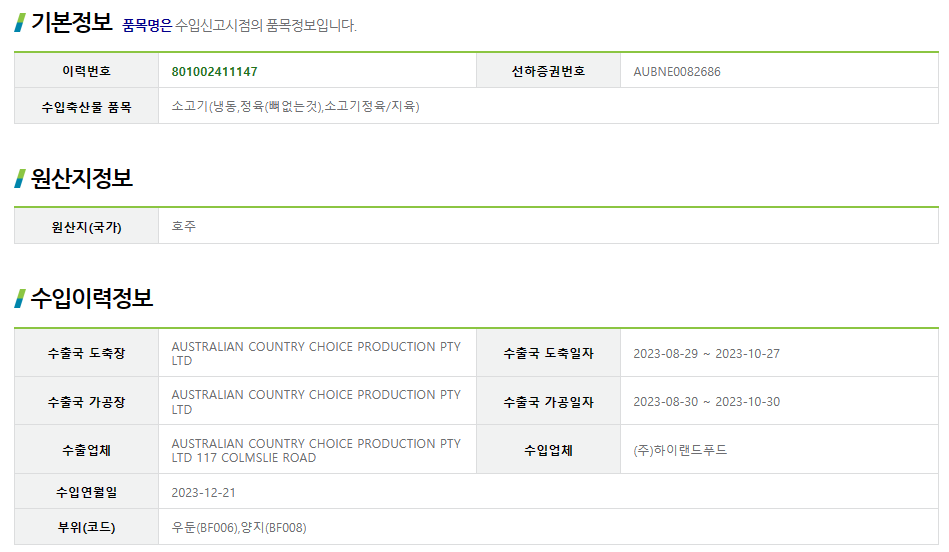Click the slash icon beside 수입이력정보 heading
949x552 pixels.
[20, 298]
